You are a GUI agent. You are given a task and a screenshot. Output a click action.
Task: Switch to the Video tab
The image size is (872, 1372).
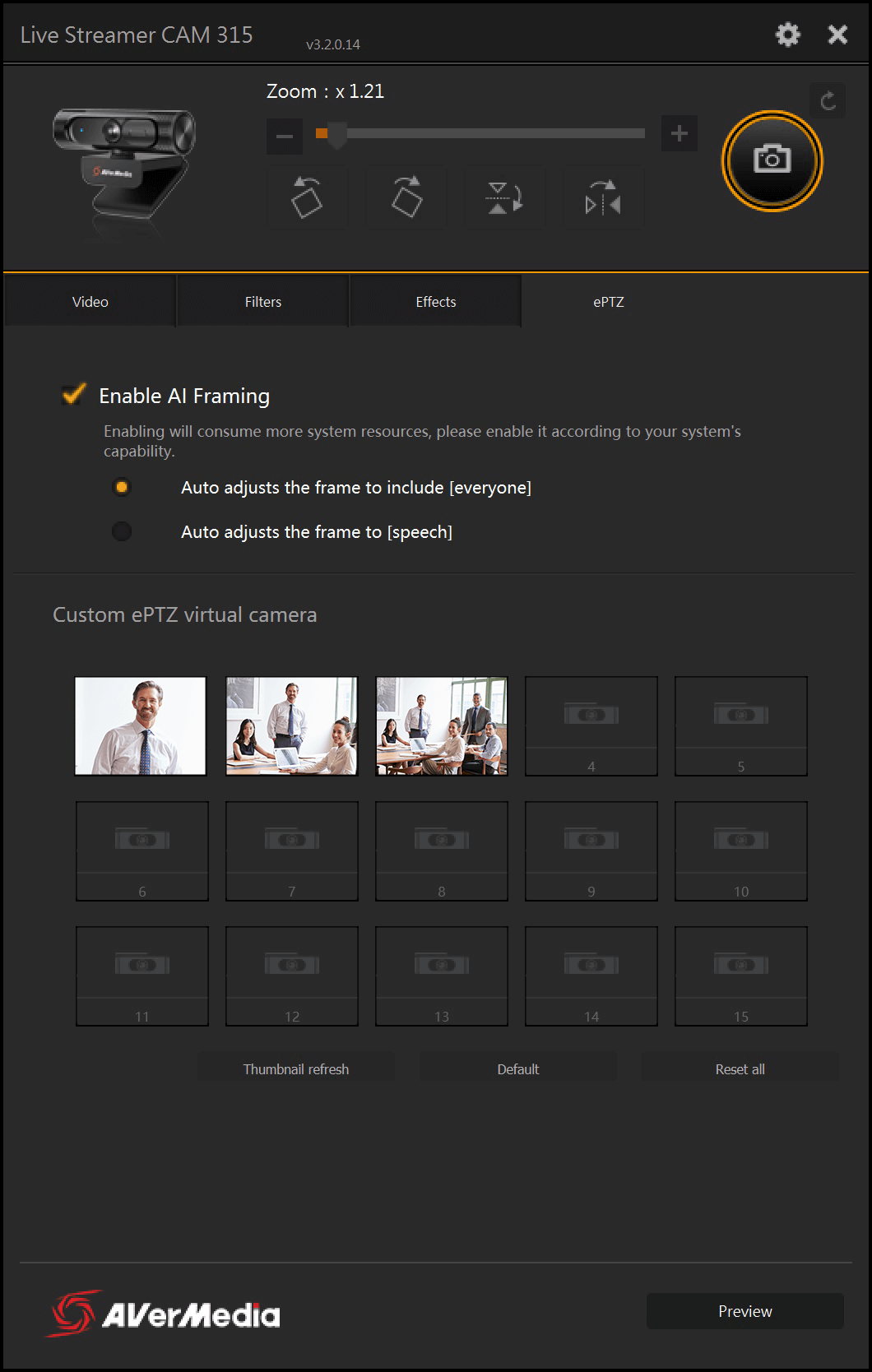click(90, 302)
